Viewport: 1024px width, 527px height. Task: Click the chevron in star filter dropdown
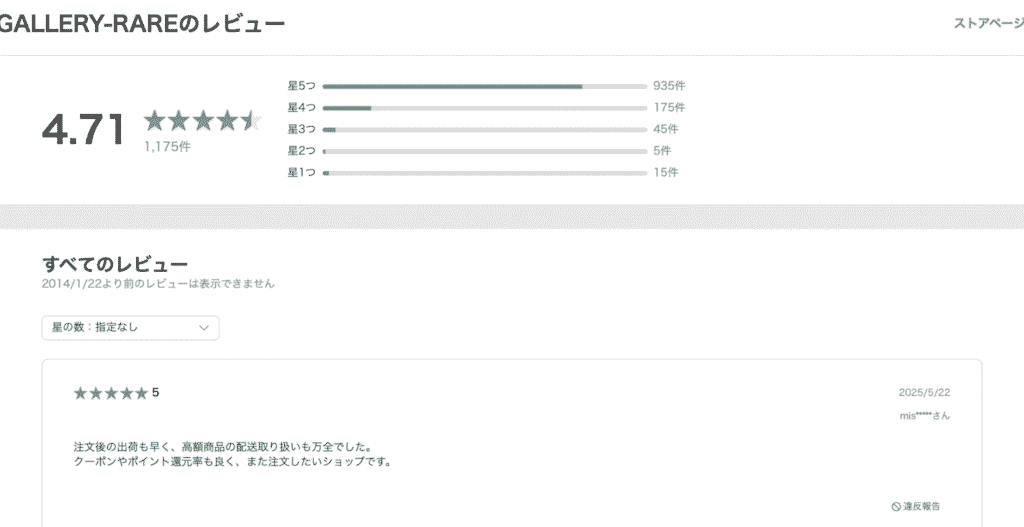tap(204, 328)
